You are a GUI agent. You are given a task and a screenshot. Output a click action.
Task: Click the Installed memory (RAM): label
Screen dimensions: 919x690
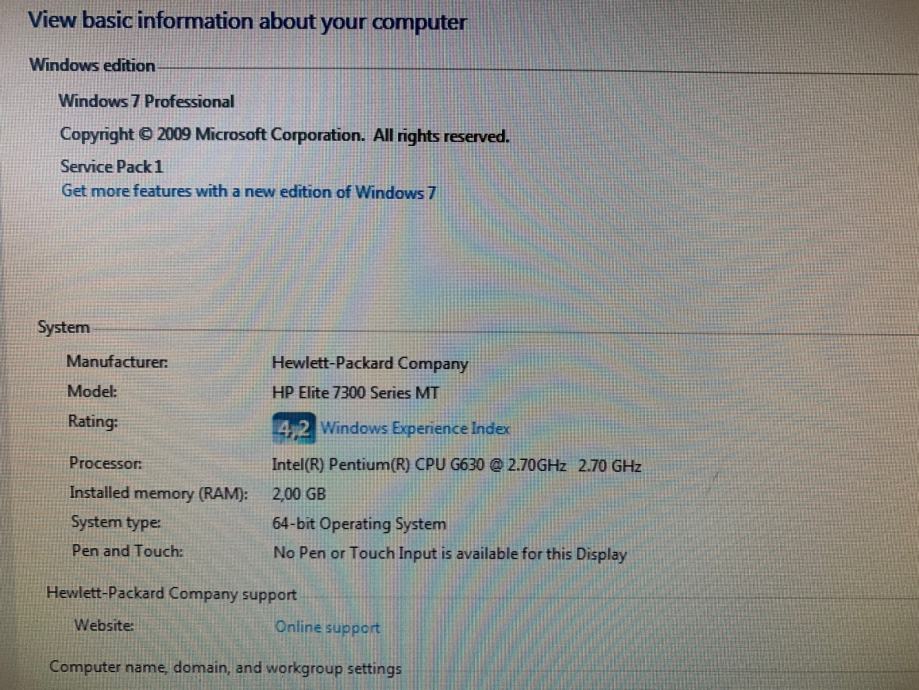(x=159, y=494)
